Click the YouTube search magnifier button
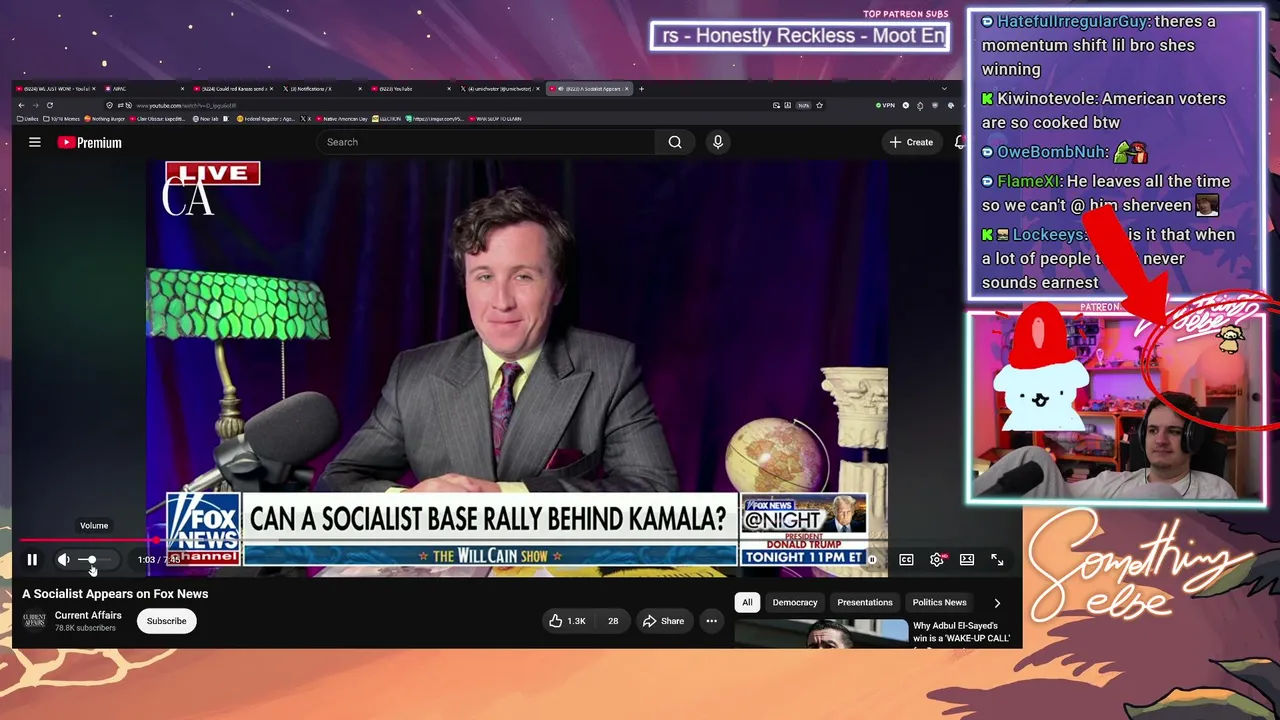Image resolution: width=1280 pixels, height=720 pixels. 675,142
